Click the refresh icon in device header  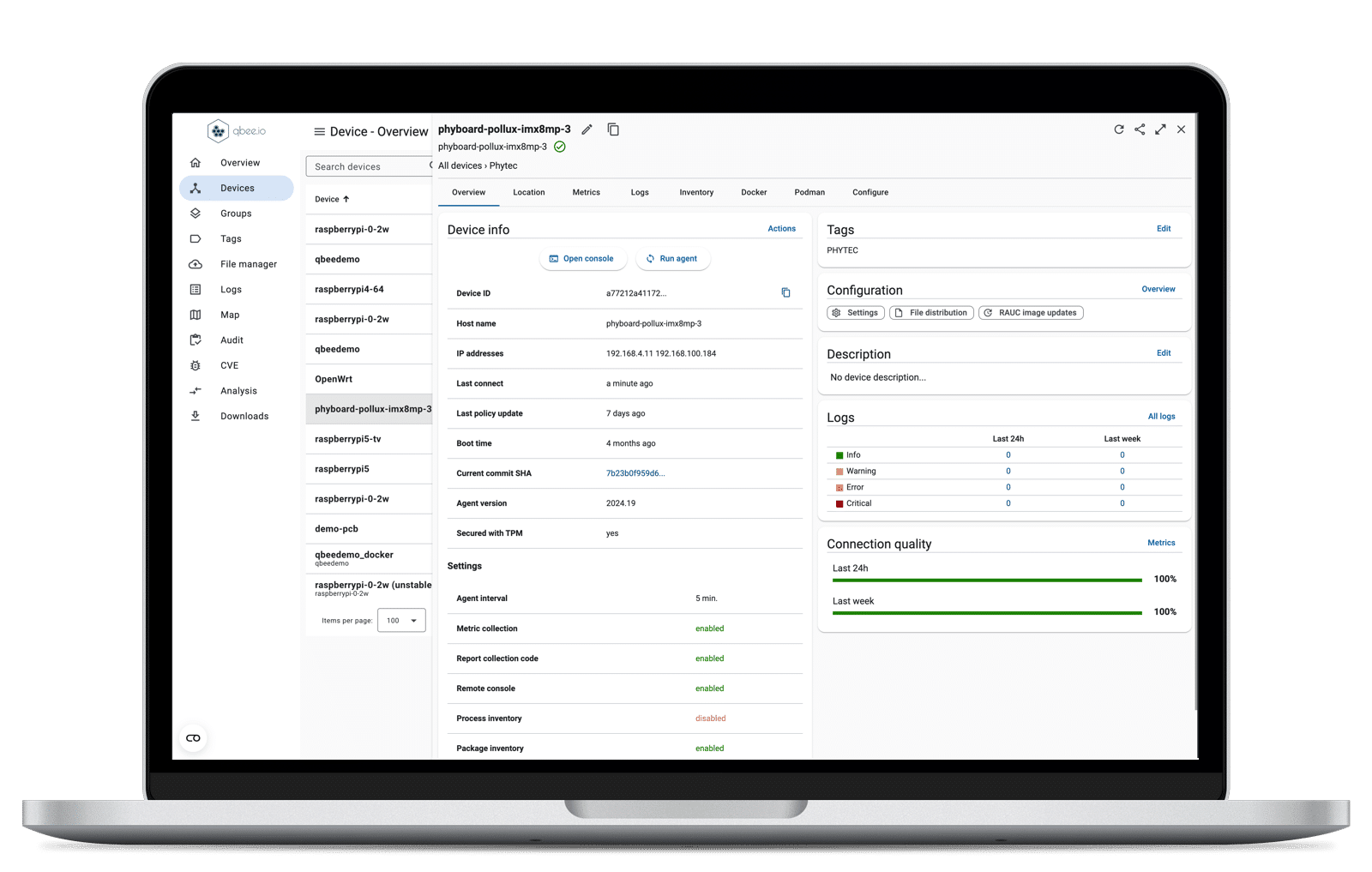[1118, 129]
